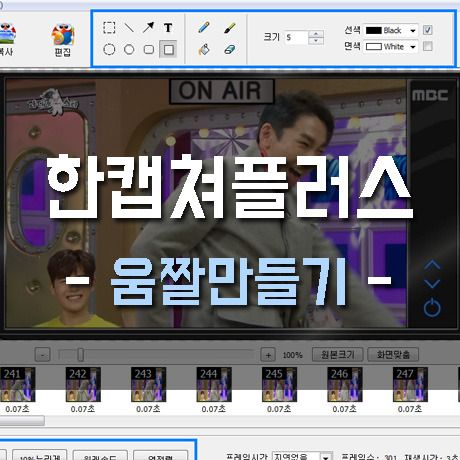Screen dimensions: 460x460
Task: Click the 0.07초 duration under frame 244
Action: point(214,409)
